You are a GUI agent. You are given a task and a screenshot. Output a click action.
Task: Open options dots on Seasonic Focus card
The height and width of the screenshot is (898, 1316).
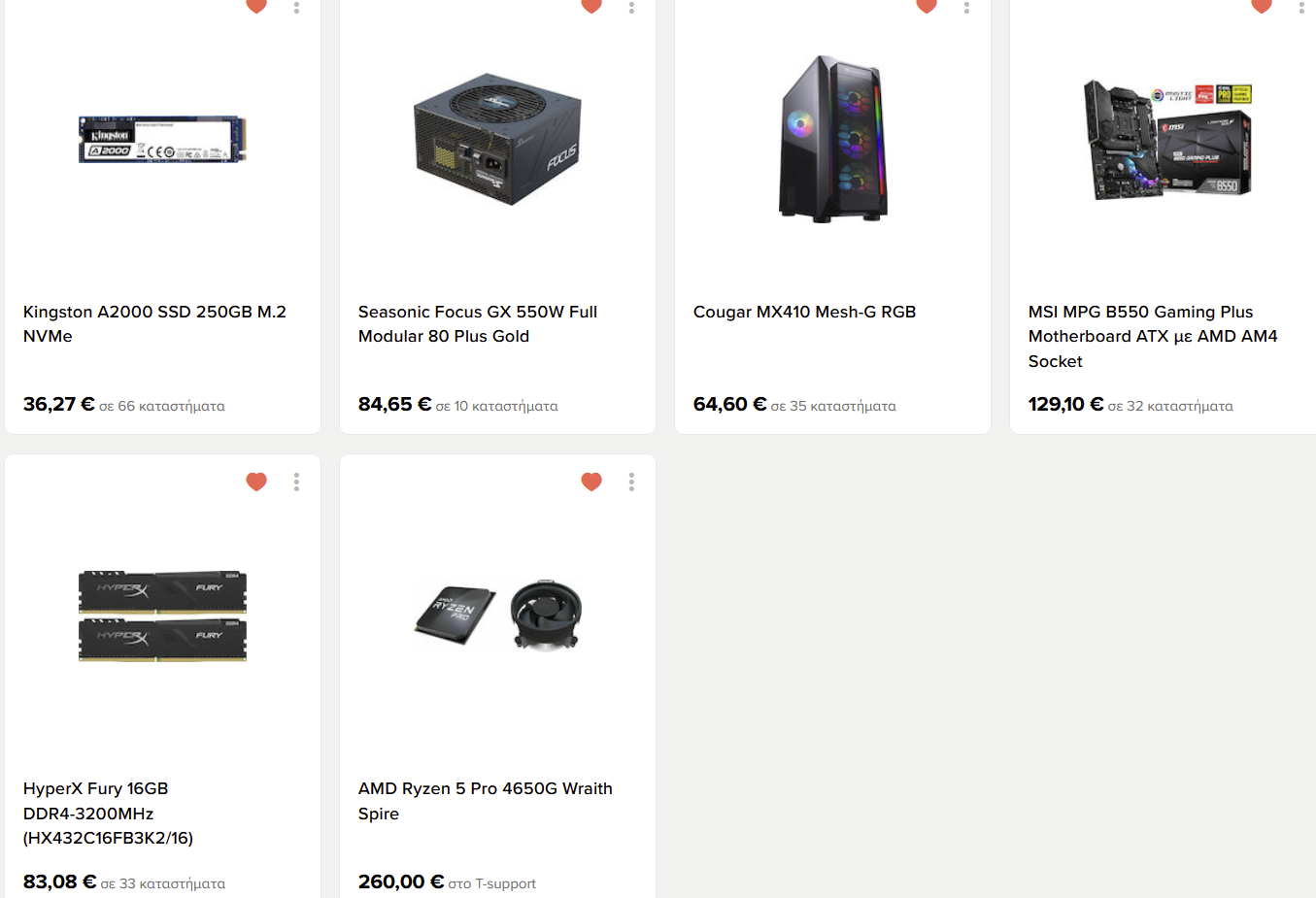point(631,7)
